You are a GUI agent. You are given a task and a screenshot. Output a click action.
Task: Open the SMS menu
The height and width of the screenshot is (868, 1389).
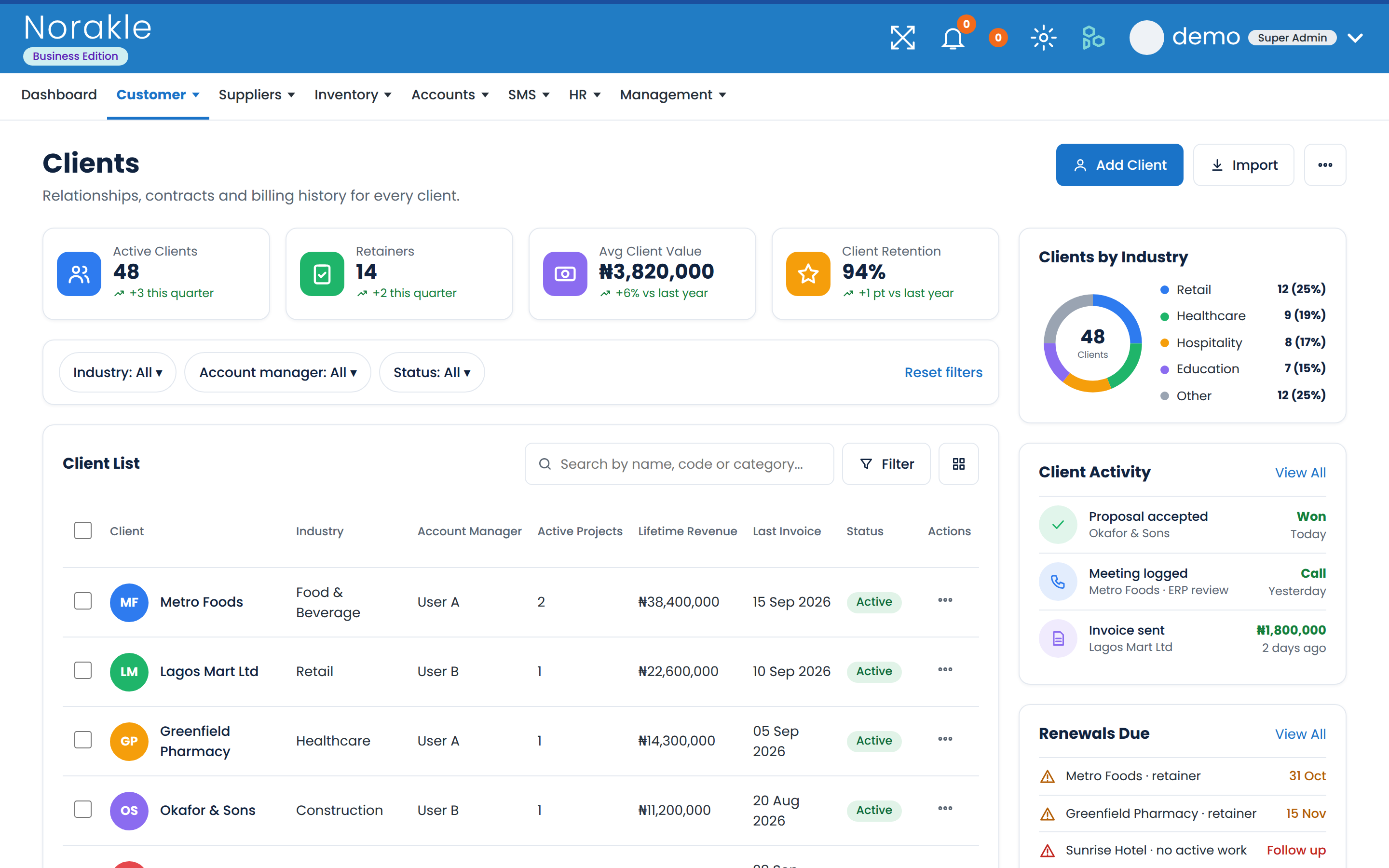tap(529, 95)
